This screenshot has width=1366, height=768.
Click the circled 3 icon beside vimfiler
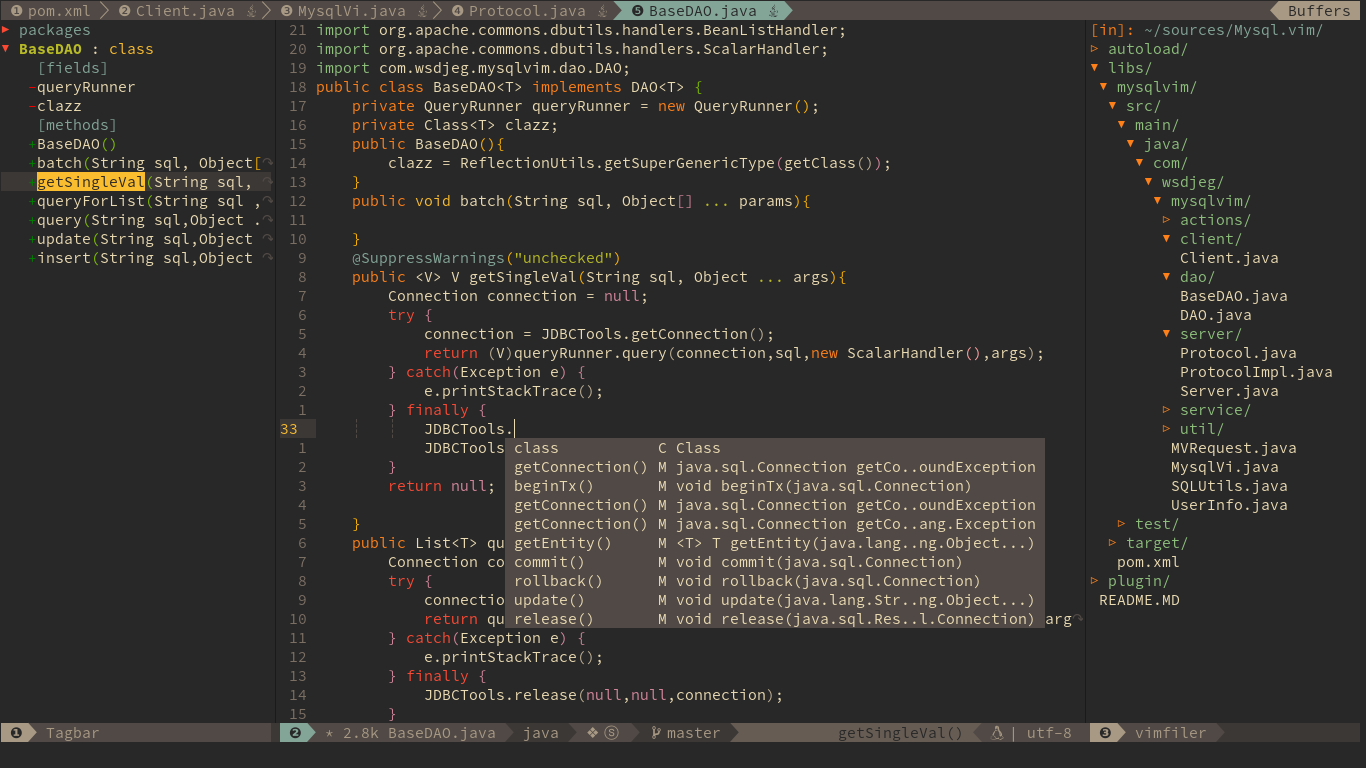point(1105,733)
